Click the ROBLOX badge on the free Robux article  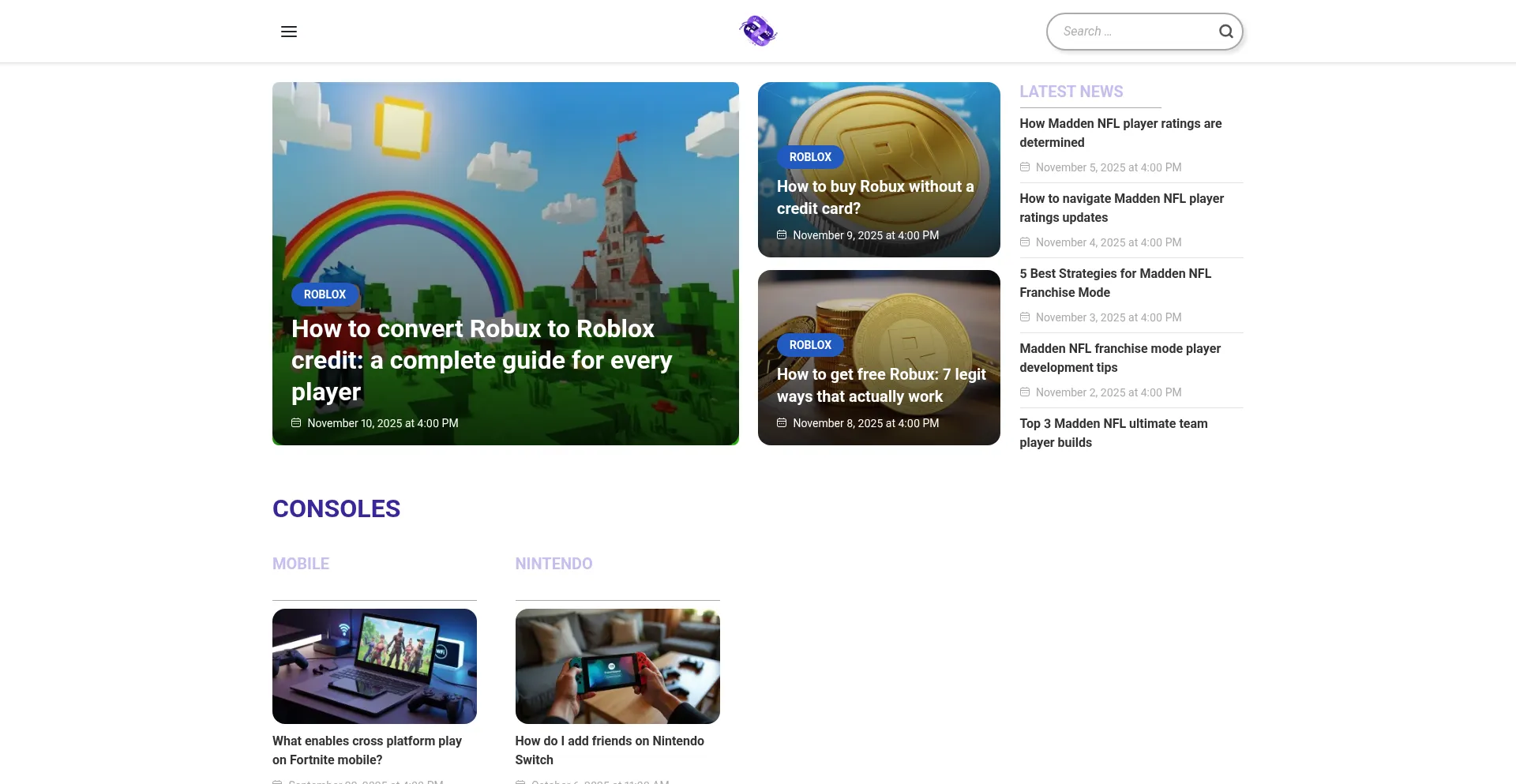(x=810, y=345)
